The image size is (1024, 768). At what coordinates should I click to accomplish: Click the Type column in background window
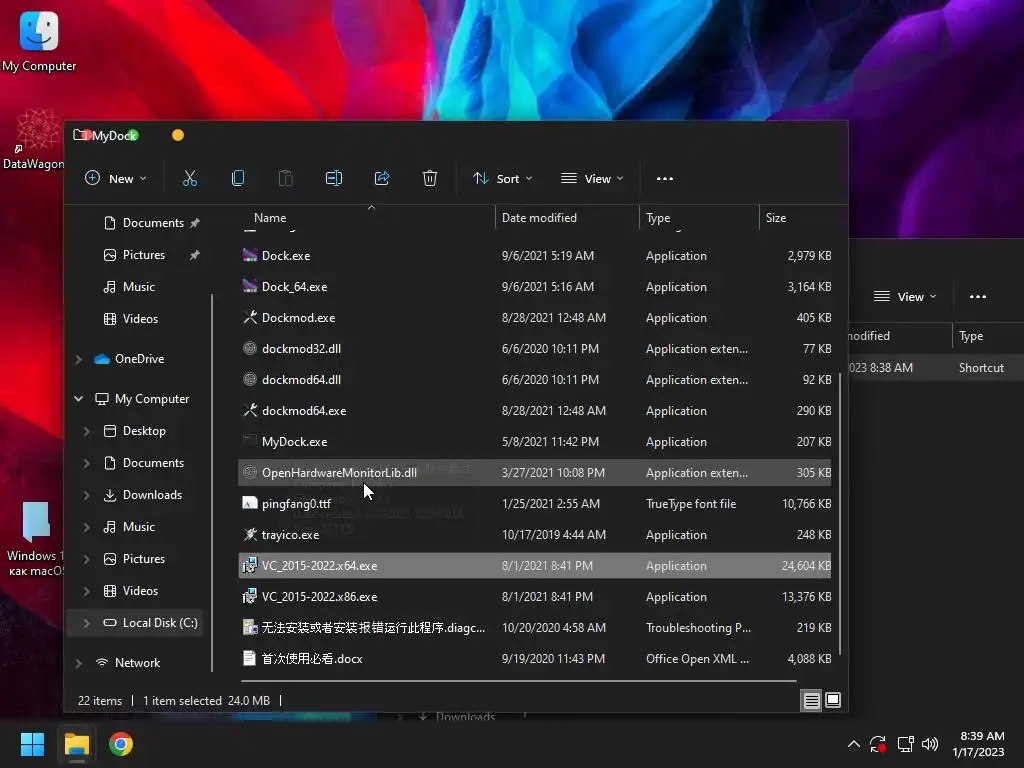click(x=970, y=336)
